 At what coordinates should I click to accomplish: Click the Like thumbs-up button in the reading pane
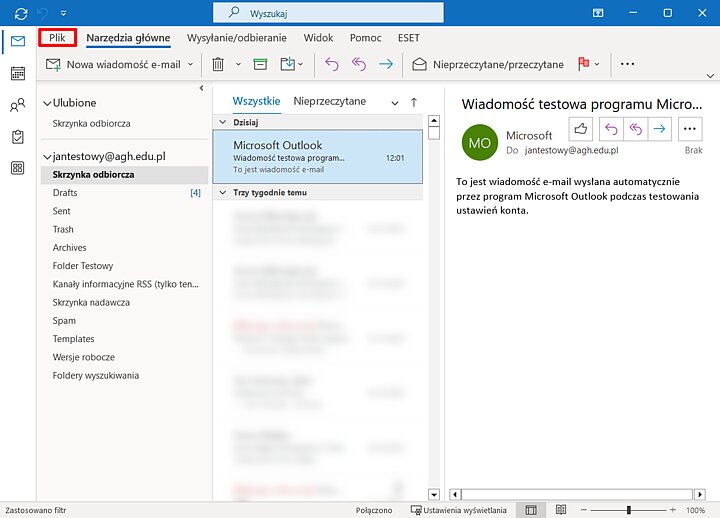pos(580,129)
